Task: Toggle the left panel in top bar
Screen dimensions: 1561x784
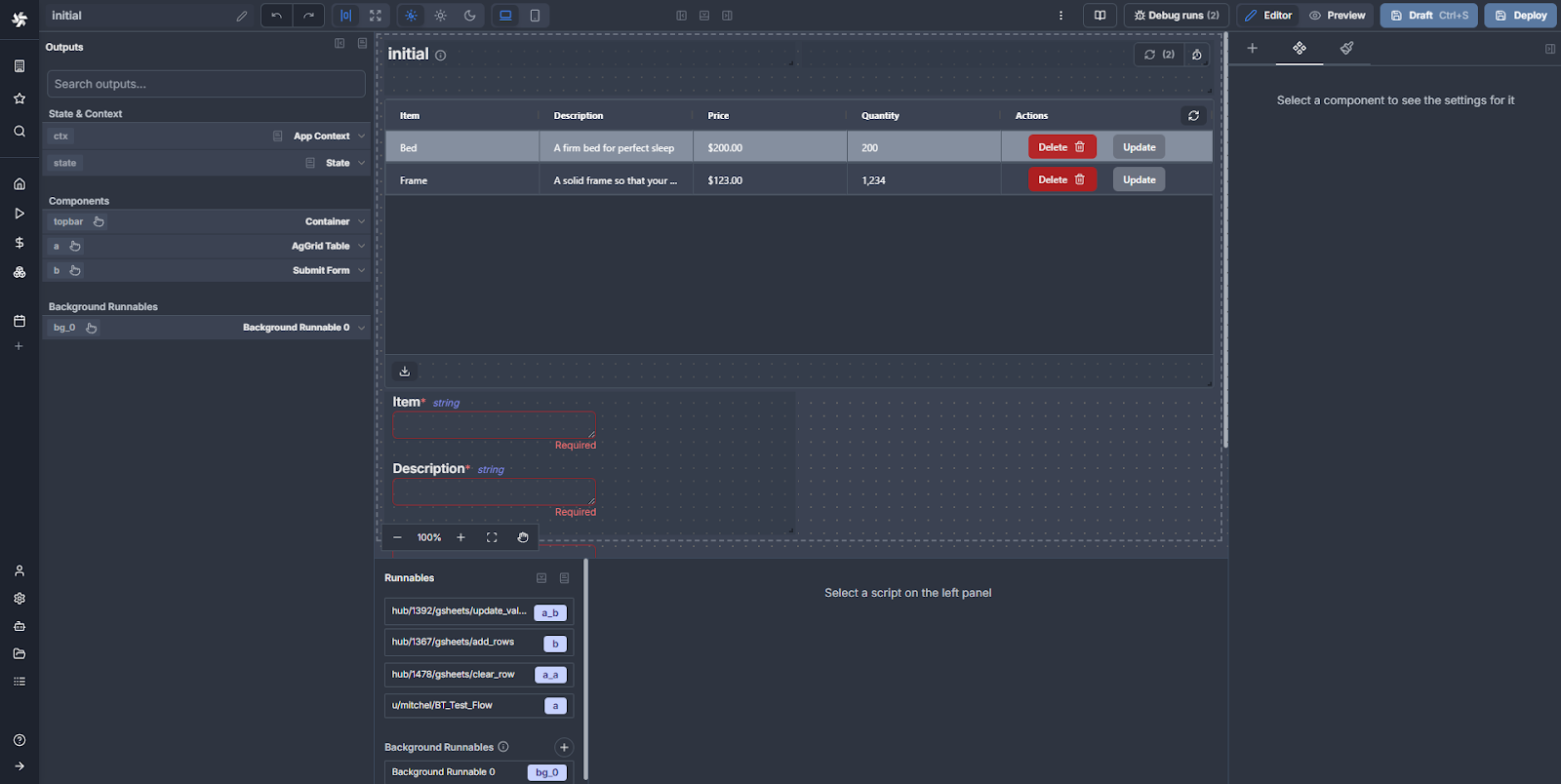Action: (x=681, y=16)
